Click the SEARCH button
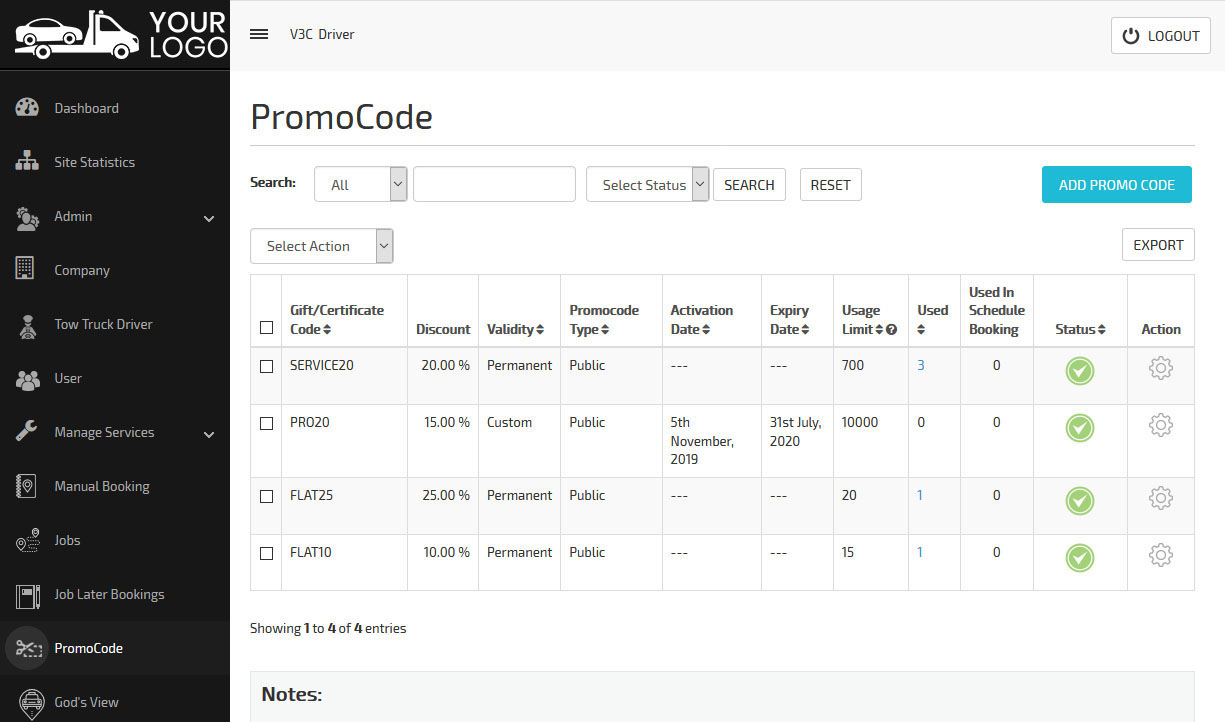The image size is (1225, 722). click(x=749, y=185)
